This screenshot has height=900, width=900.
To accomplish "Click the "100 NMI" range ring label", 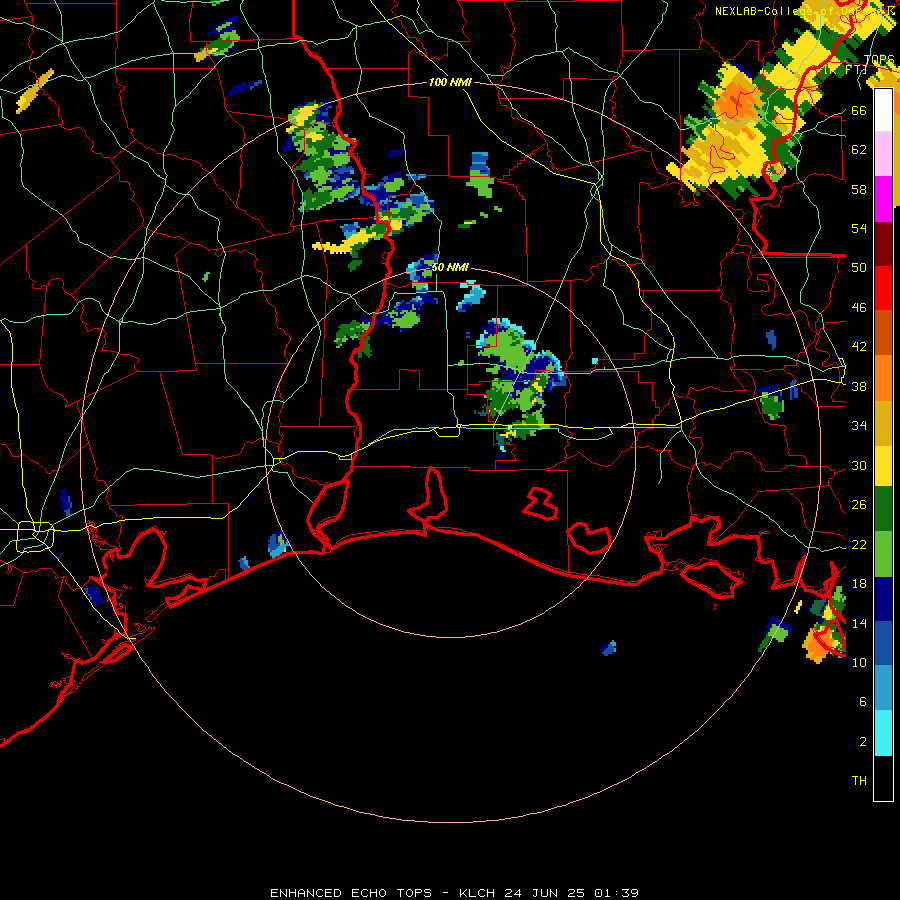I will pos(450,82).
